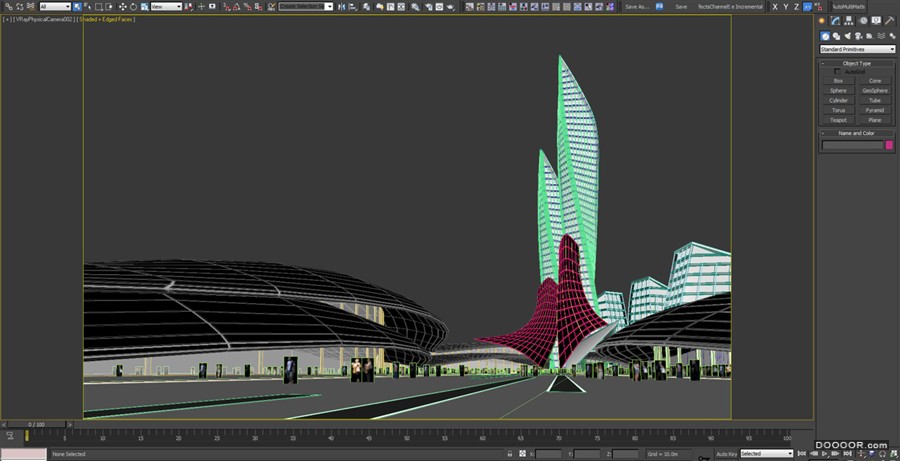Collapse the Name and Color rollout
This screenshot has height=461, width=900.
[856, 133]
